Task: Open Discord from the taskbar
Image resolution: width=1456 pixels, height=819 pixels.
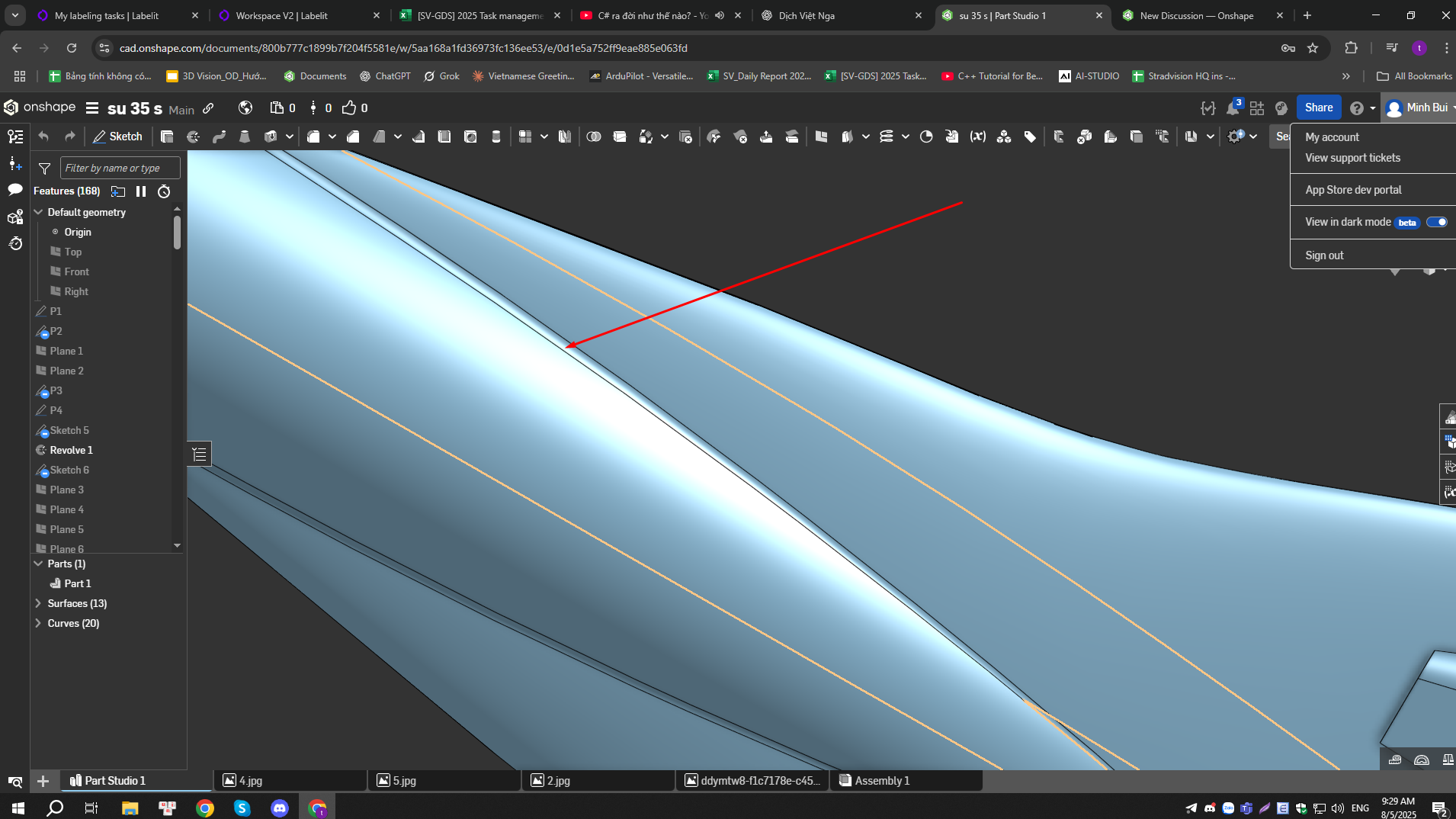Action: [280, 808]
